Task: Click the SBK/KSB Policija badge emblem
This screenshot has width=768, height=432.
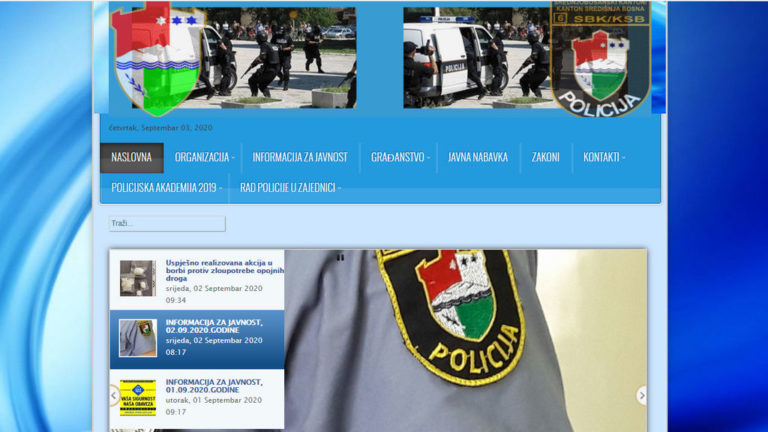Action: coord(599,57)
